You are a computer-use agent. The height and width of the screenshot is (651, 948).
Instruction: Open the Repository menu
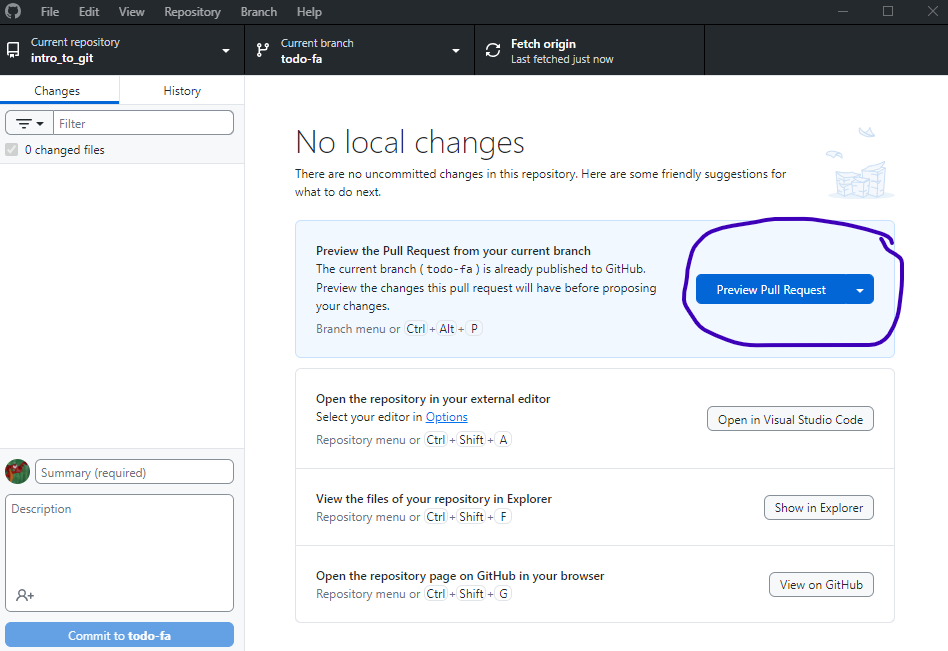(x=192, y=12)
